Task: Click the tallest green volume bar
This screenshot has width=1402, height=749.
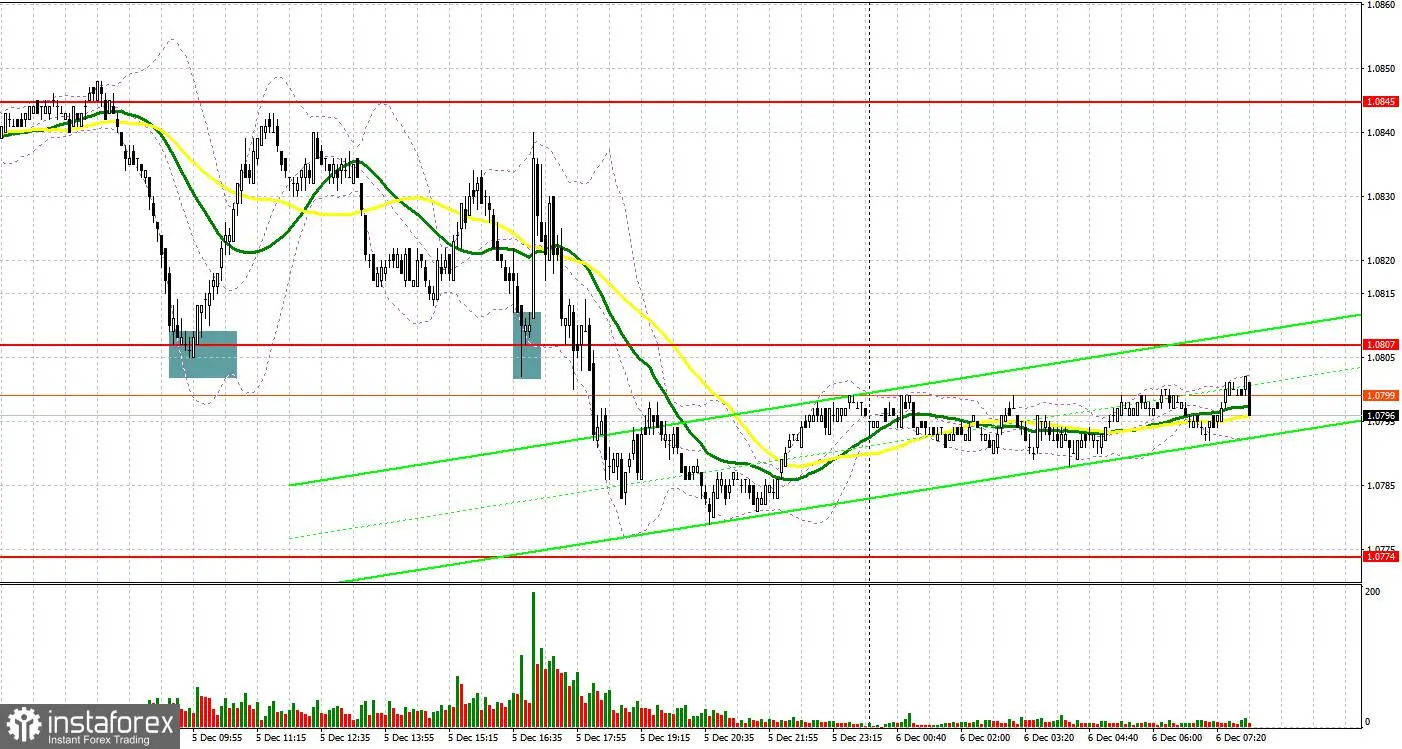Action: [533, 659]
